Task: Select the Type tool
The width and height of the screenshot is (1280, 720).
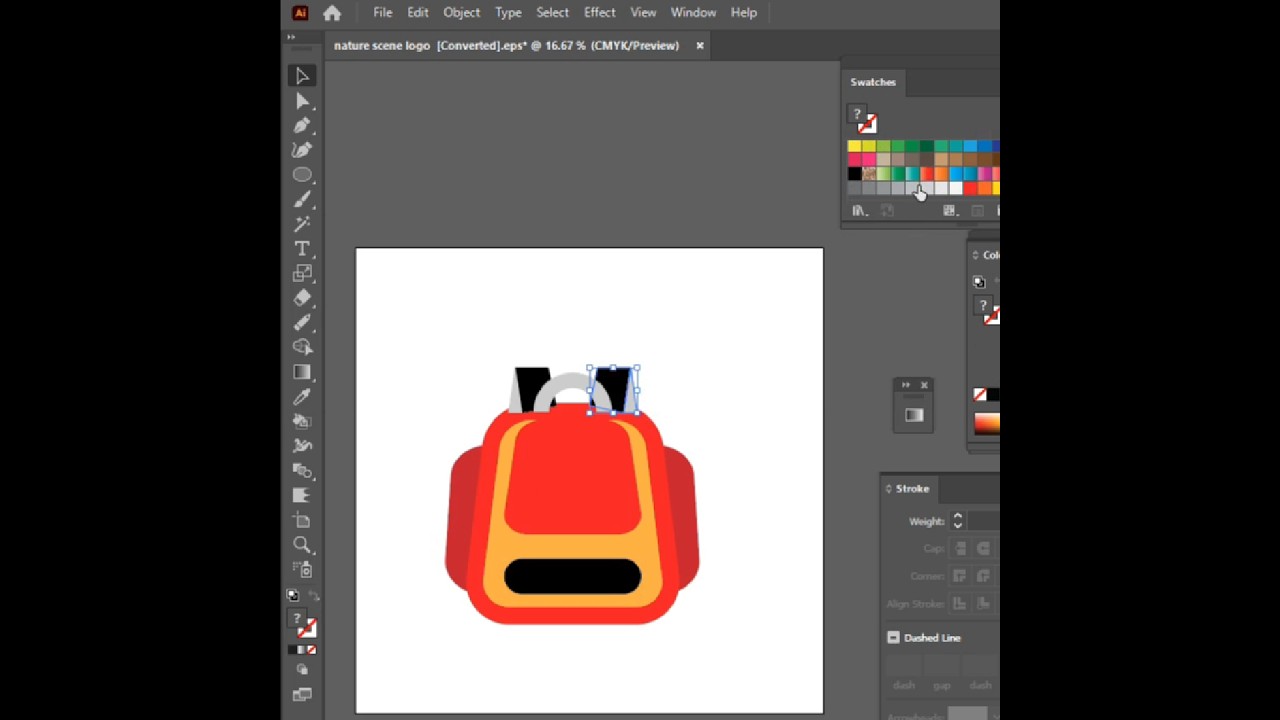Action: (x=302, y=249)
